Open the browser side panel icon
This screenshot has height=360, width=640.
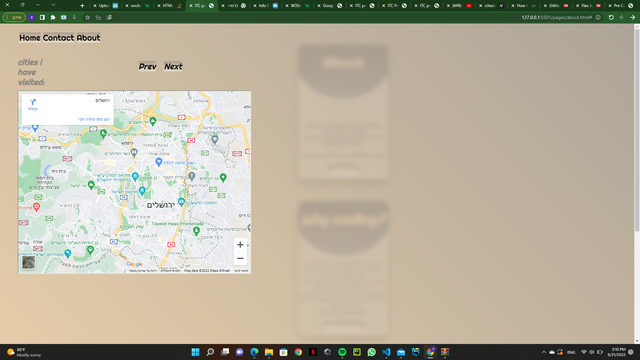(x=42, y=18)
